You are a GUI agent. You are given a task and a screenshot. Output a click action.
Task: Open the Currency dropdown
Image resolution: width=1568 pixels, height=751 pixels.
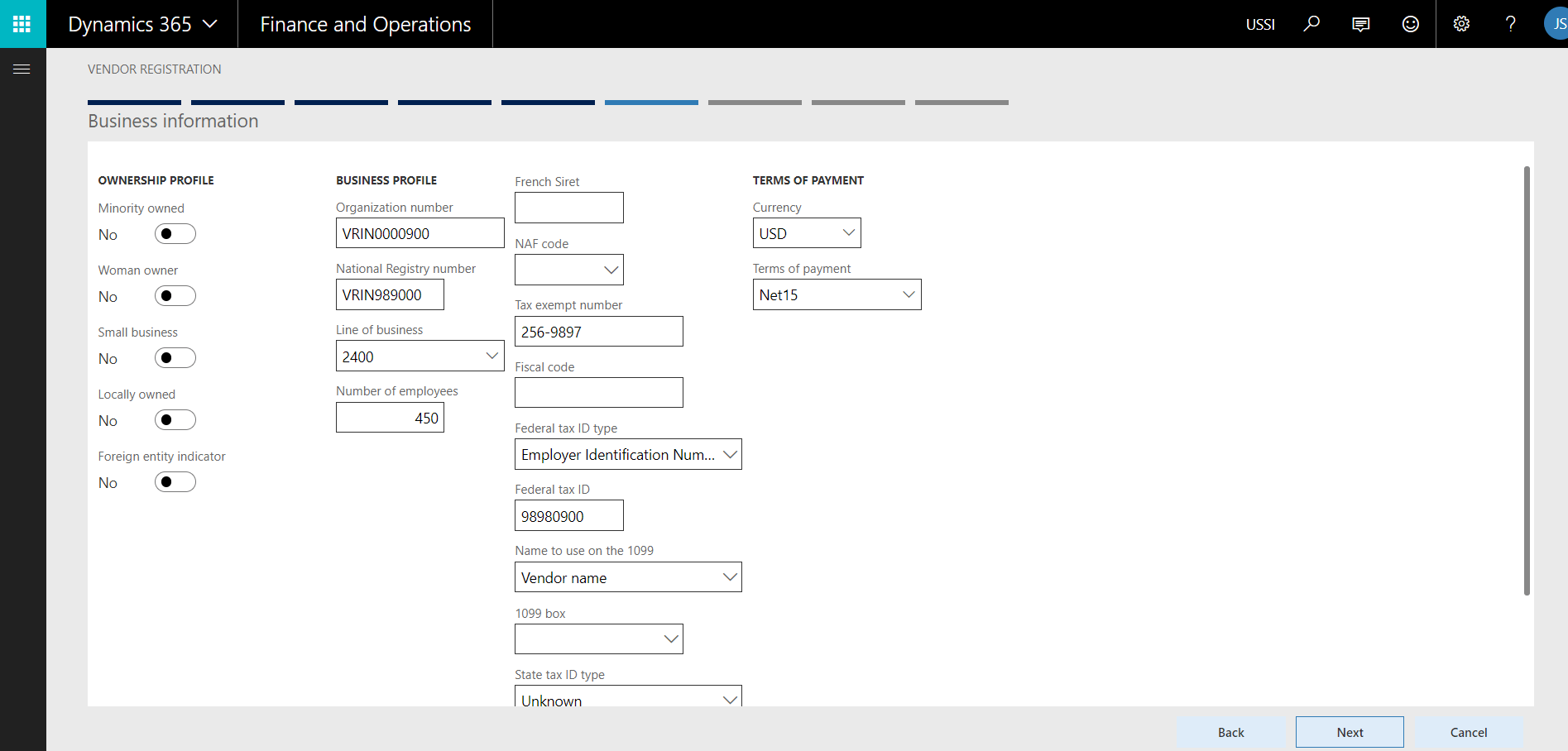pyautogui.click(x=848, y=232)
